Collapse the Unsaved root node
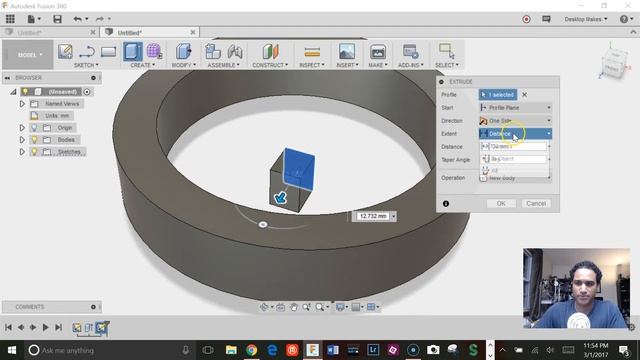The width and height of the screenshot is (640, 360). tap(13, 92)
